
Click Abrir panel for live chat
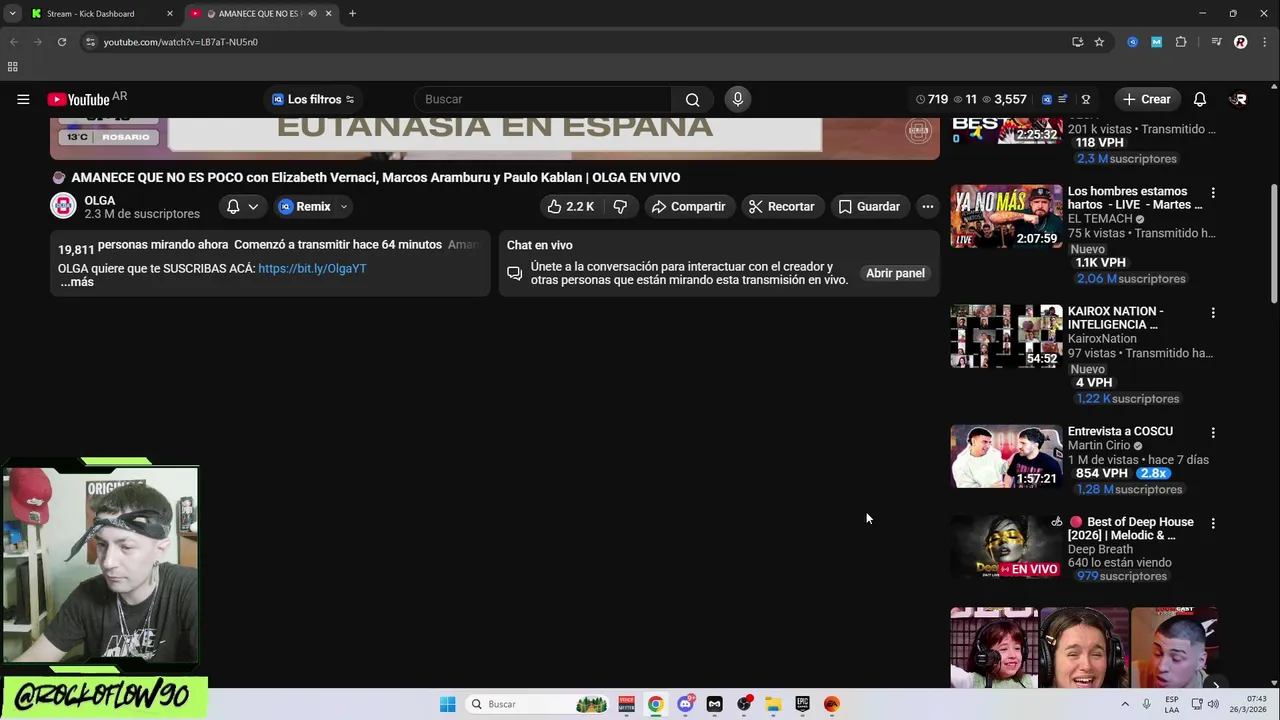[895, 273]
